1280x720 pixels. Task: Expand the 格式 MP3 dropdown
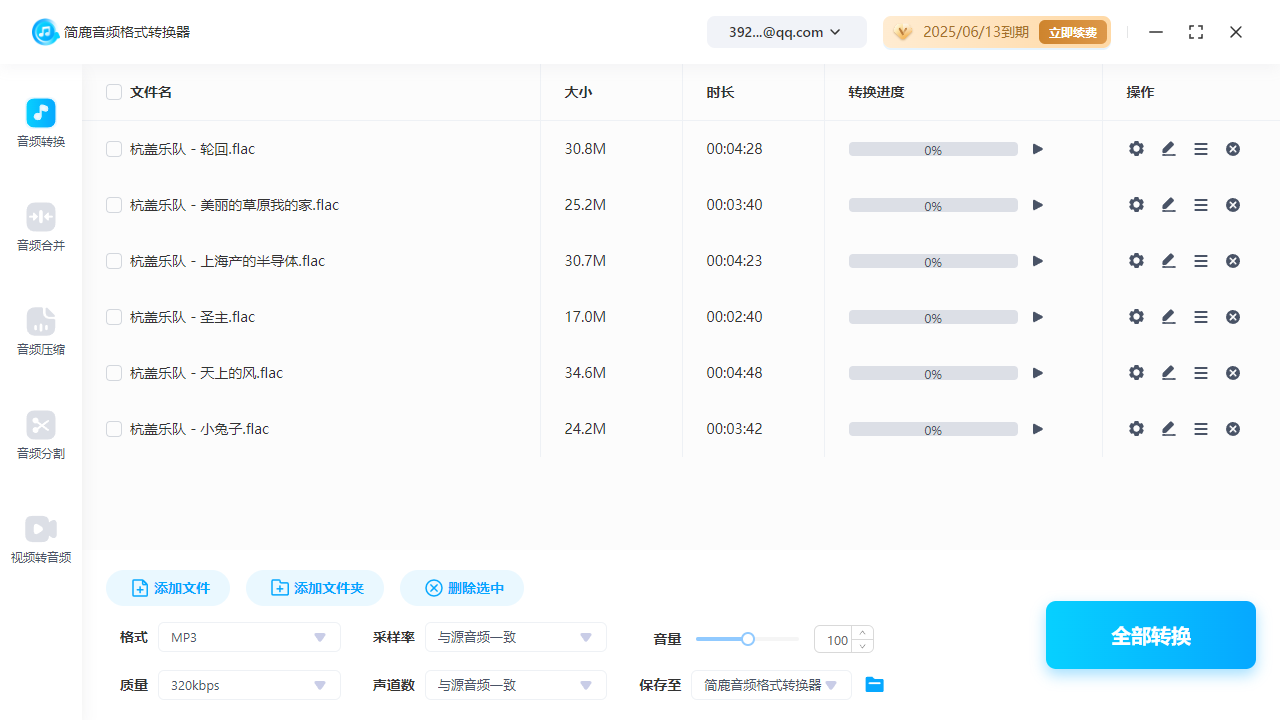coord(249,637)
